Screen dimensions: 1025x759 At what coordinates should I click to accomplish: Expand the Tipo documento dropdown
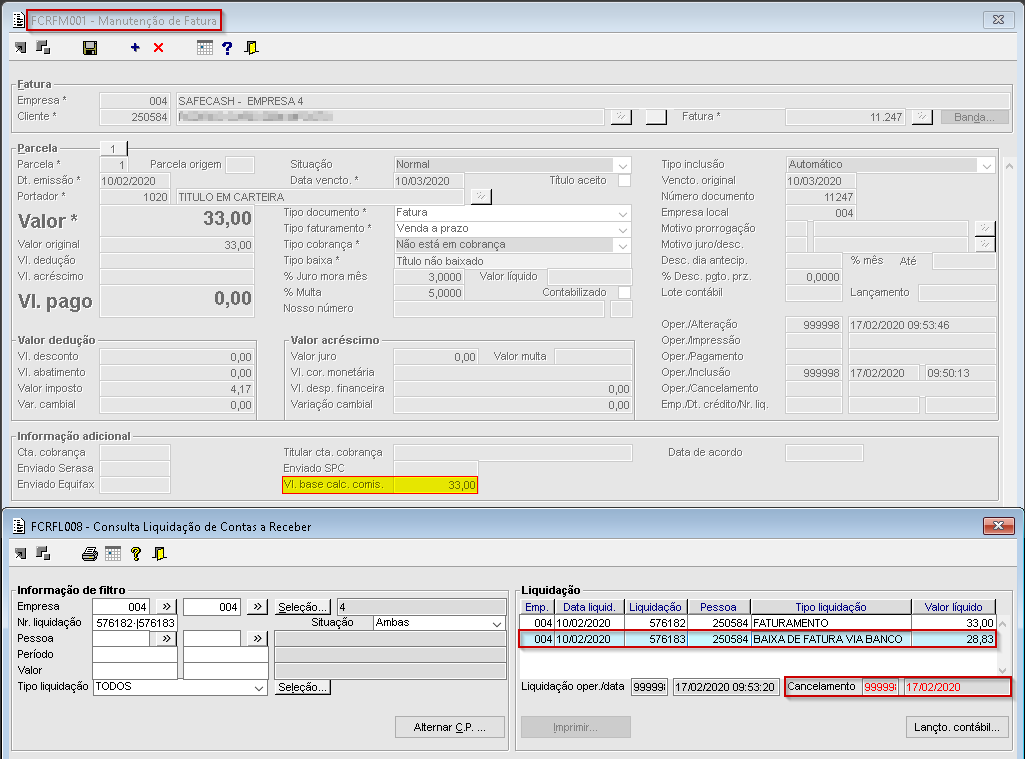click(623, 213)
